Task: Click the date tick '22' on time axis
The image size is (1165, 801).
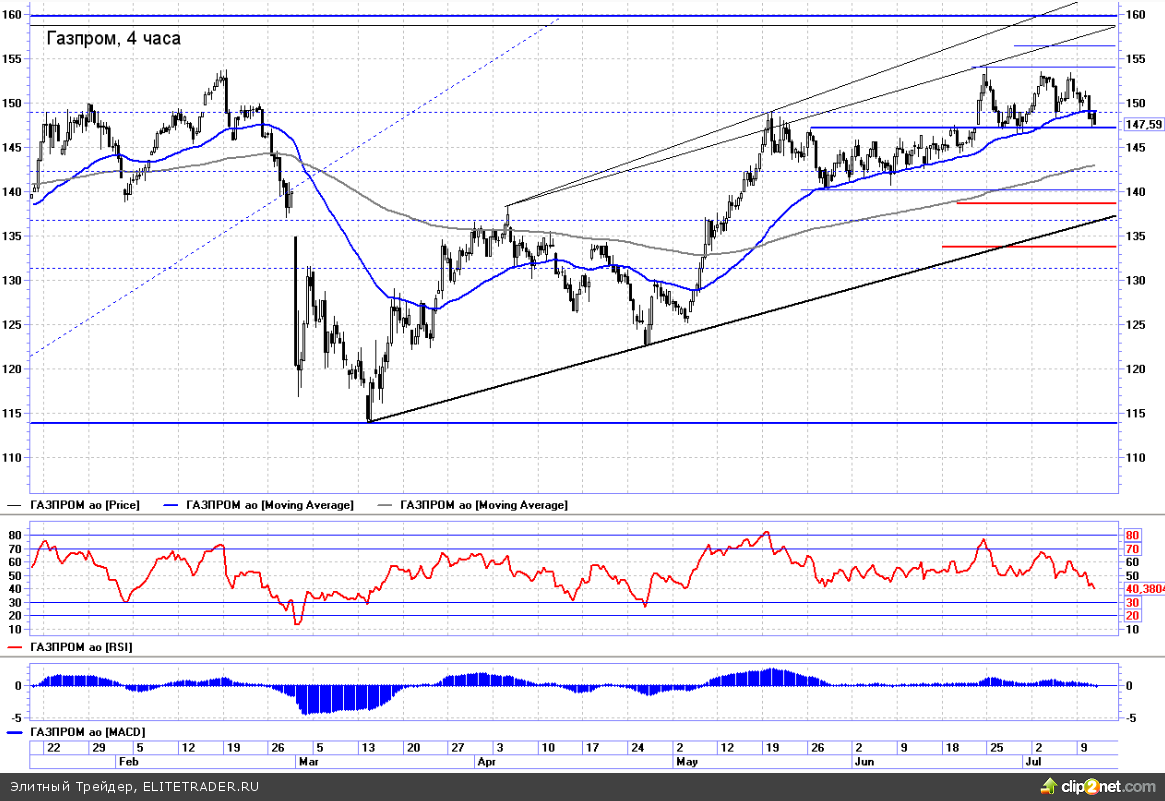Action: click(53, 748)
